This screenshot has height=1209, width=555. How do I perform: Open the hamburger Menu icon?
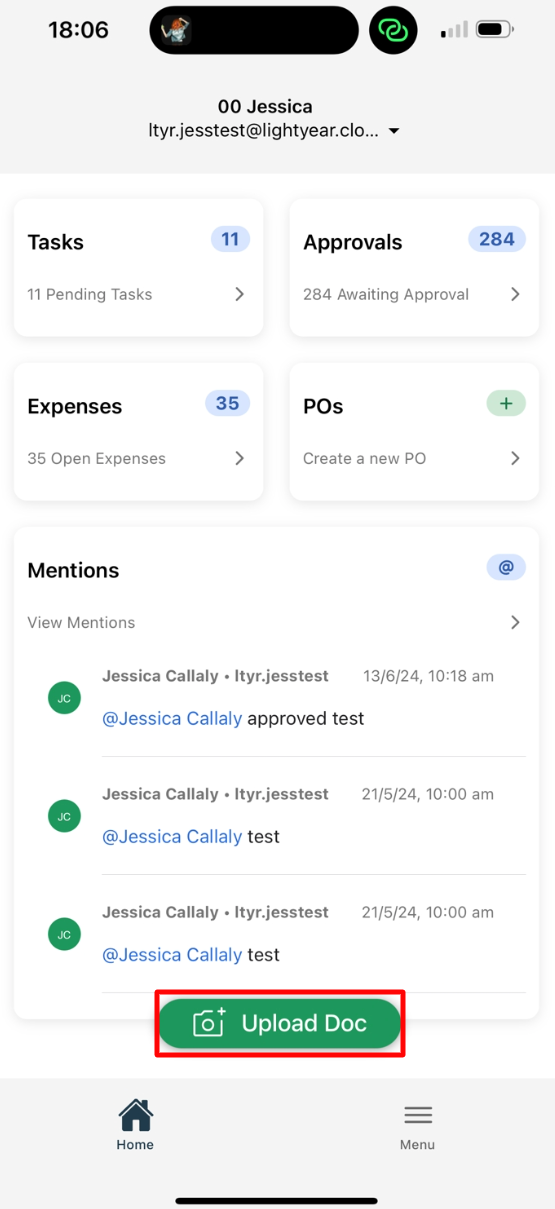pos(418,1115)
